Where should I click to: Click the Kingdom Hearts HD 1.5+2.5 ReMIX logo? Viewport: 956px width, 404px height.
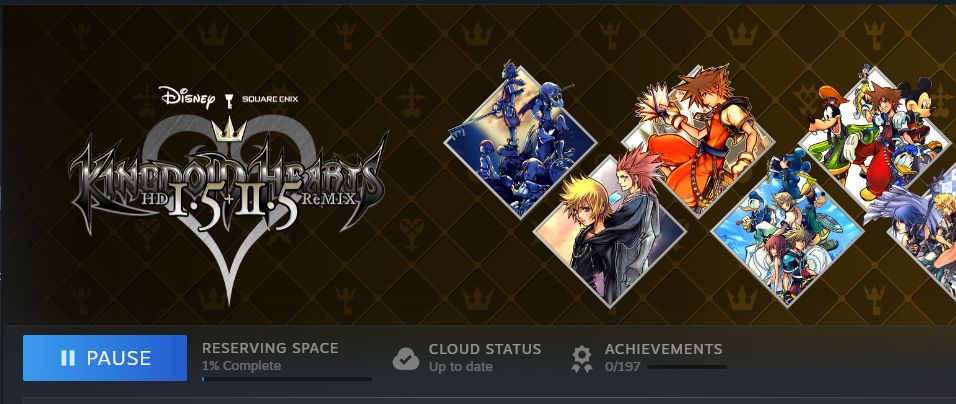[x=228, y=184]
